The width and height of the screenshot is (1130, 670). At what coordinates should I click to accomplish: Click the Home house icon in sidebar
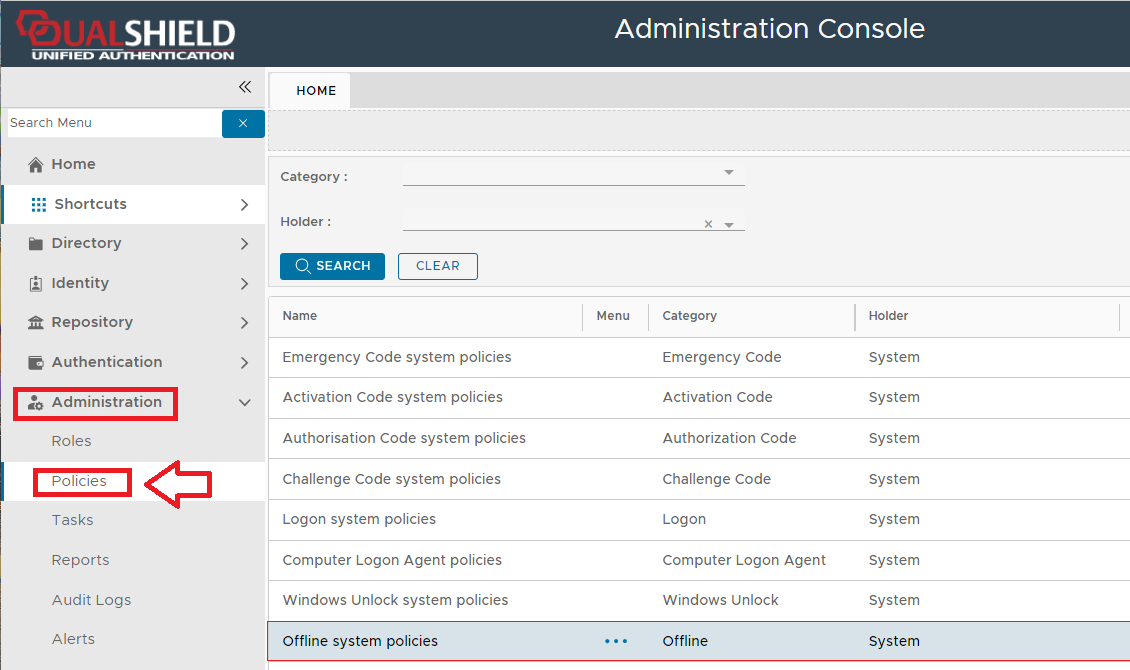pyautogui.click(x=36, y=164)
